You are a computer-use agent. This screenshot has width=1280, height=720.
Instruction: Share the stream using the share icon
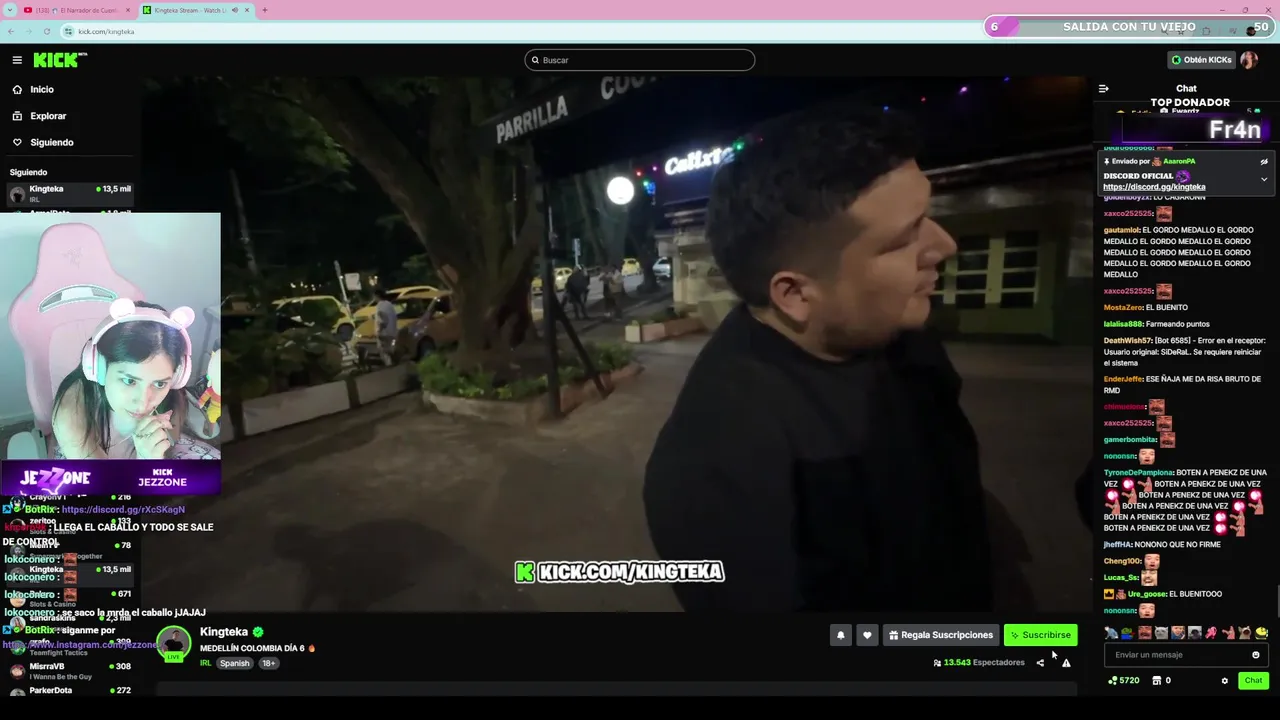point(1040,663)
